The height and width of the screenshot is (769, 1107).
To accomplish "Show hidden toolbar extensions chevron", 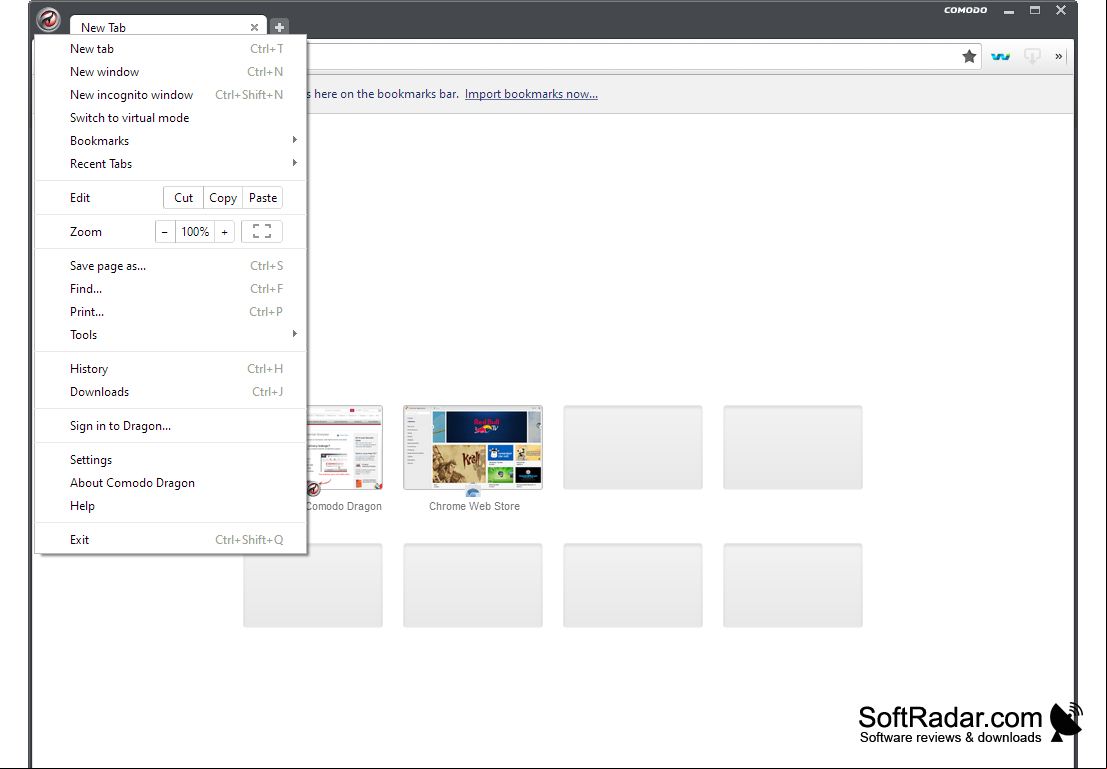I will pos(1058,56).
